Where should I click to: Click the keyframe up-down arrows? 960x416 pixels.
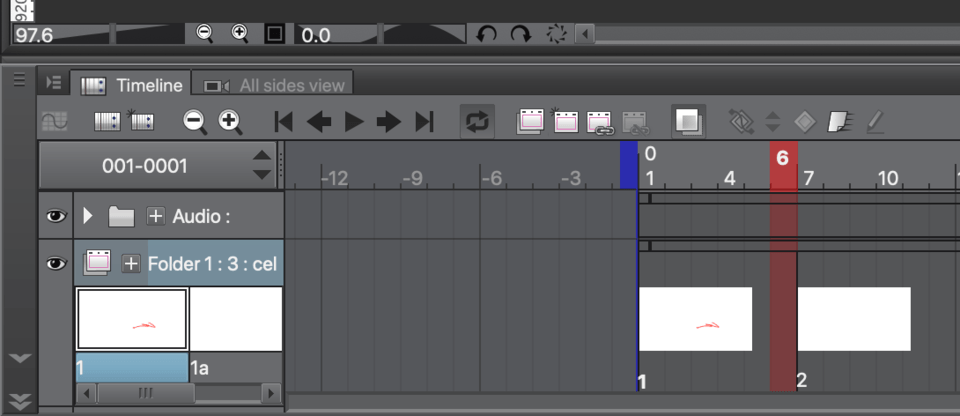[x=773, y=121]
